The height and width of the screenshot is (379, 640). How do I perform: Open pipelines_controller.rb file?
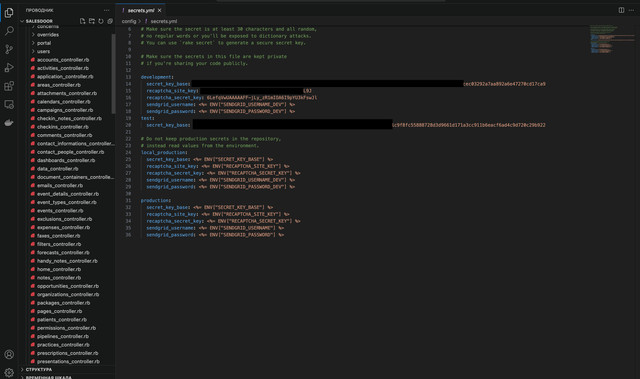[63, 336]
